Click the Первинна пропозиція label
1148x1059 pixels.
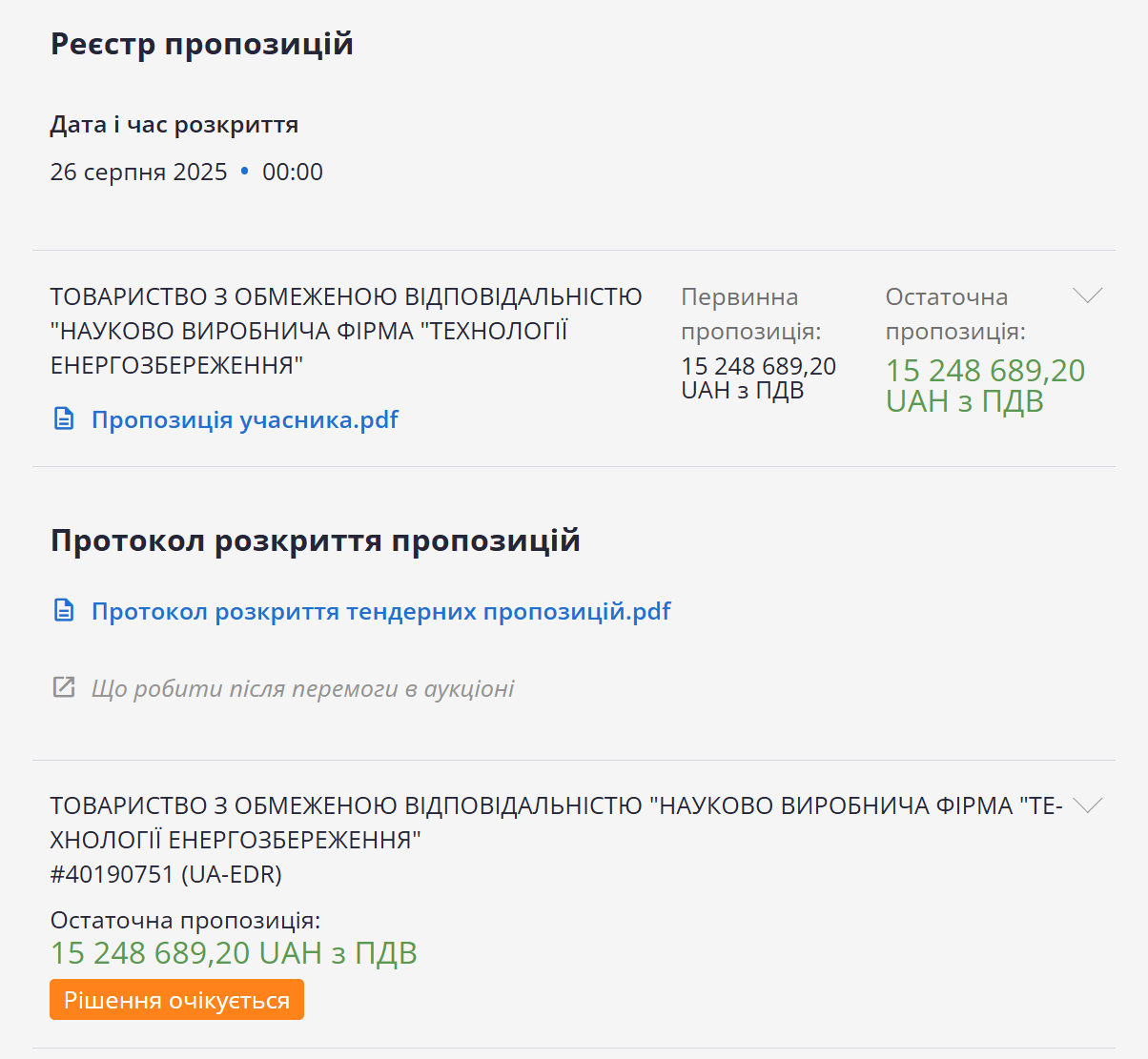[750, 314]
